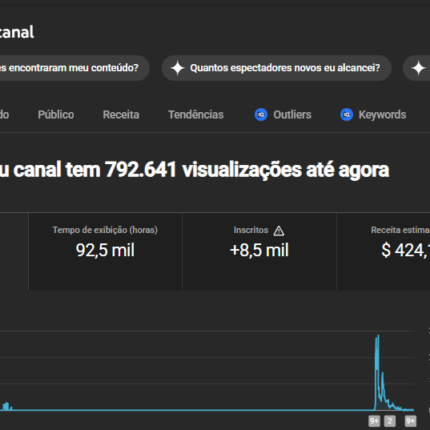The width and height of the screenshot is (430, 430).
Task: Open the Outliers tab
Action: coord(283,115)
